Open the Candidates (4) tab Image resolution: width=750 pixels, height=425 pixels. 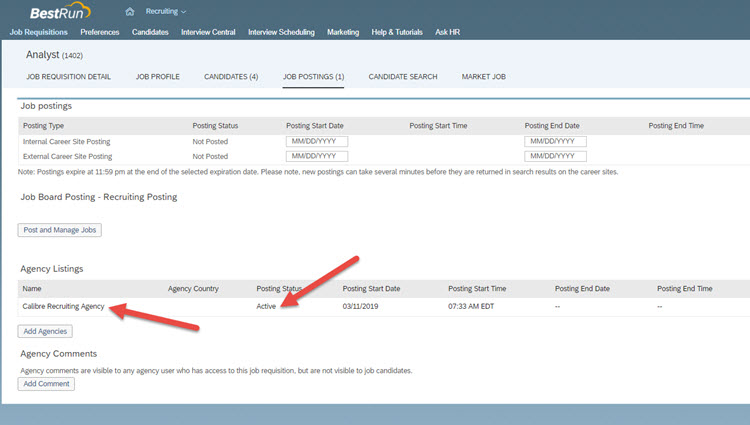[231, 76]
